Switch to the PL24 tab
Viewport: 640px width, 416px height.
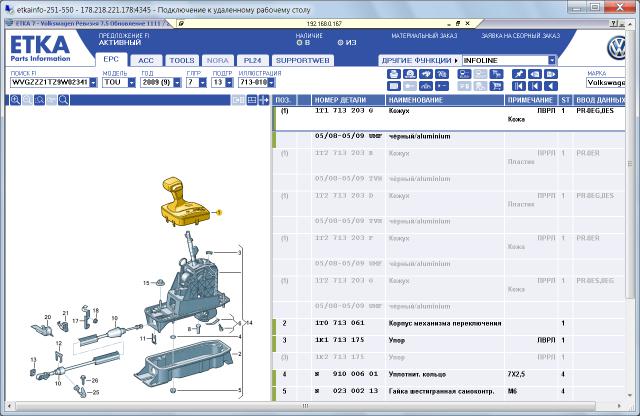252,60
